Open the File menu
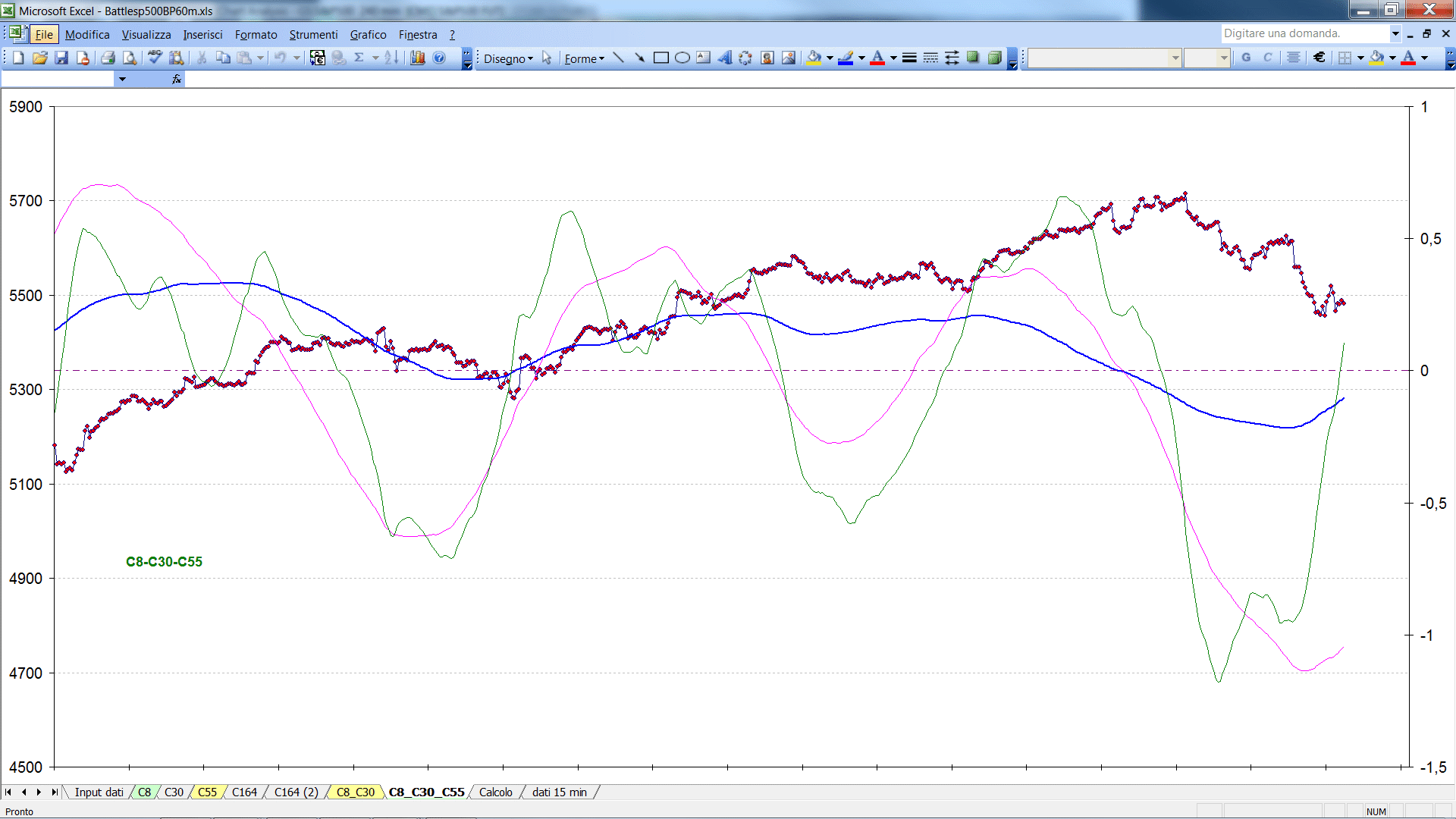This screenshot has width=1456, height=819. (44, 34)
